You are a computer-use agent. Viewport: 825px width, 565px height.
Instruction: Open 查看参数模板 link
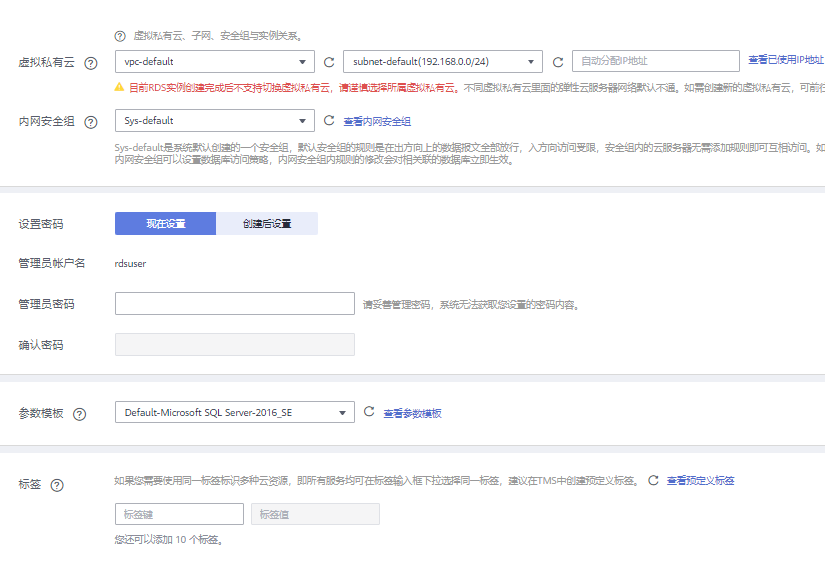click(412, 413)
